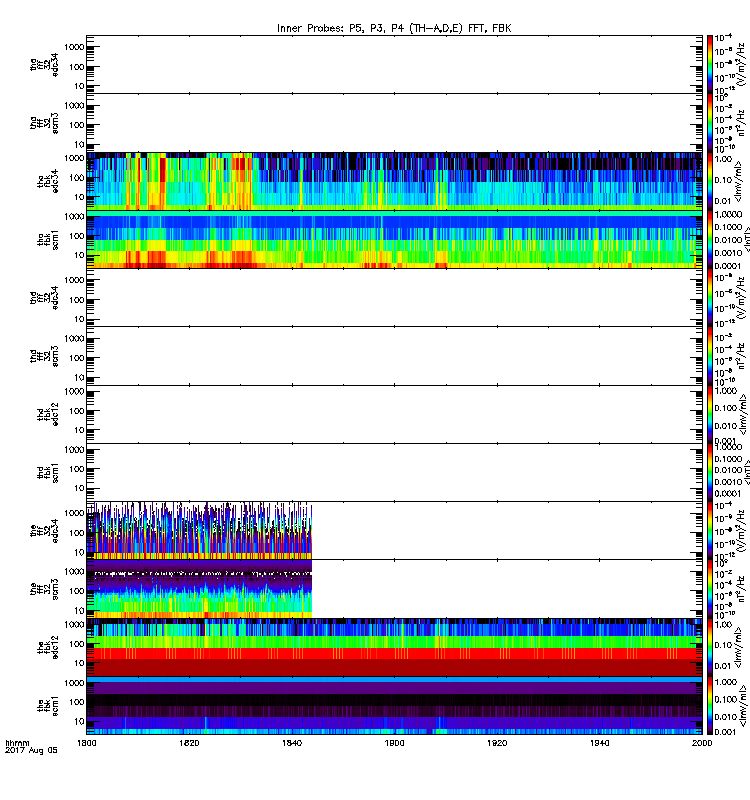The width and height of the screenshot is (750, 800).
Task: Click the "thd fbk scm1" y-axis title
Action: (x=47, y=472)
